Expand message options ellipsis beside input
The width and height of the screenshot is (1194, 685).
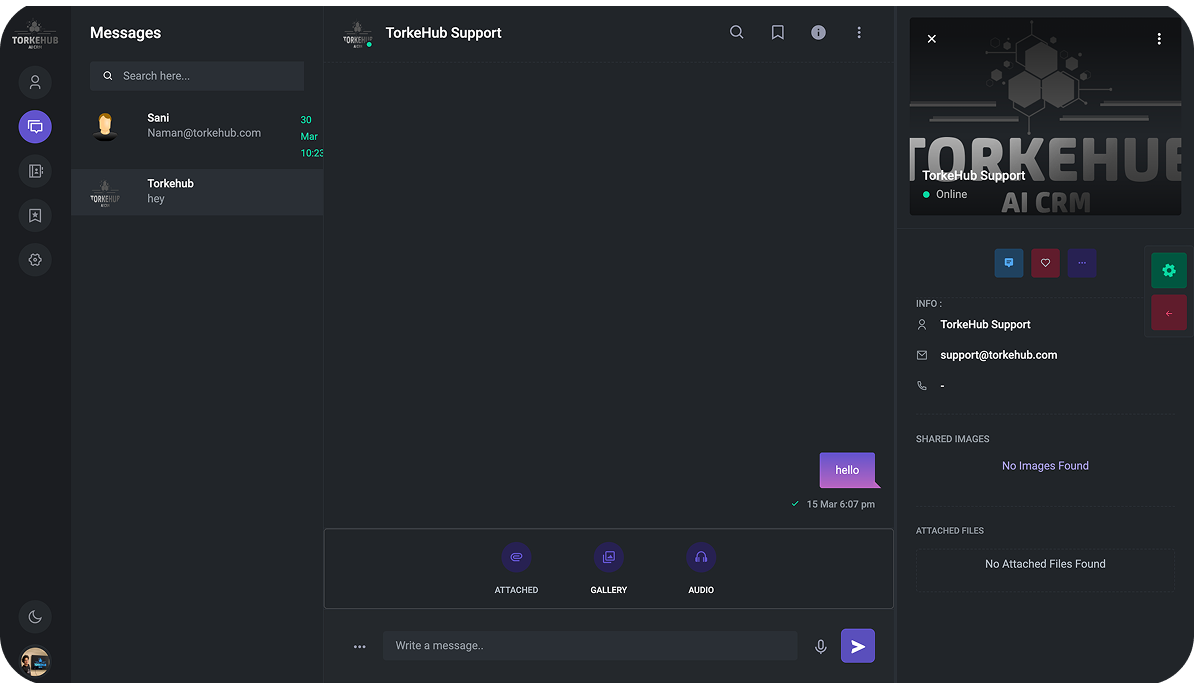[x=359, y=647]
